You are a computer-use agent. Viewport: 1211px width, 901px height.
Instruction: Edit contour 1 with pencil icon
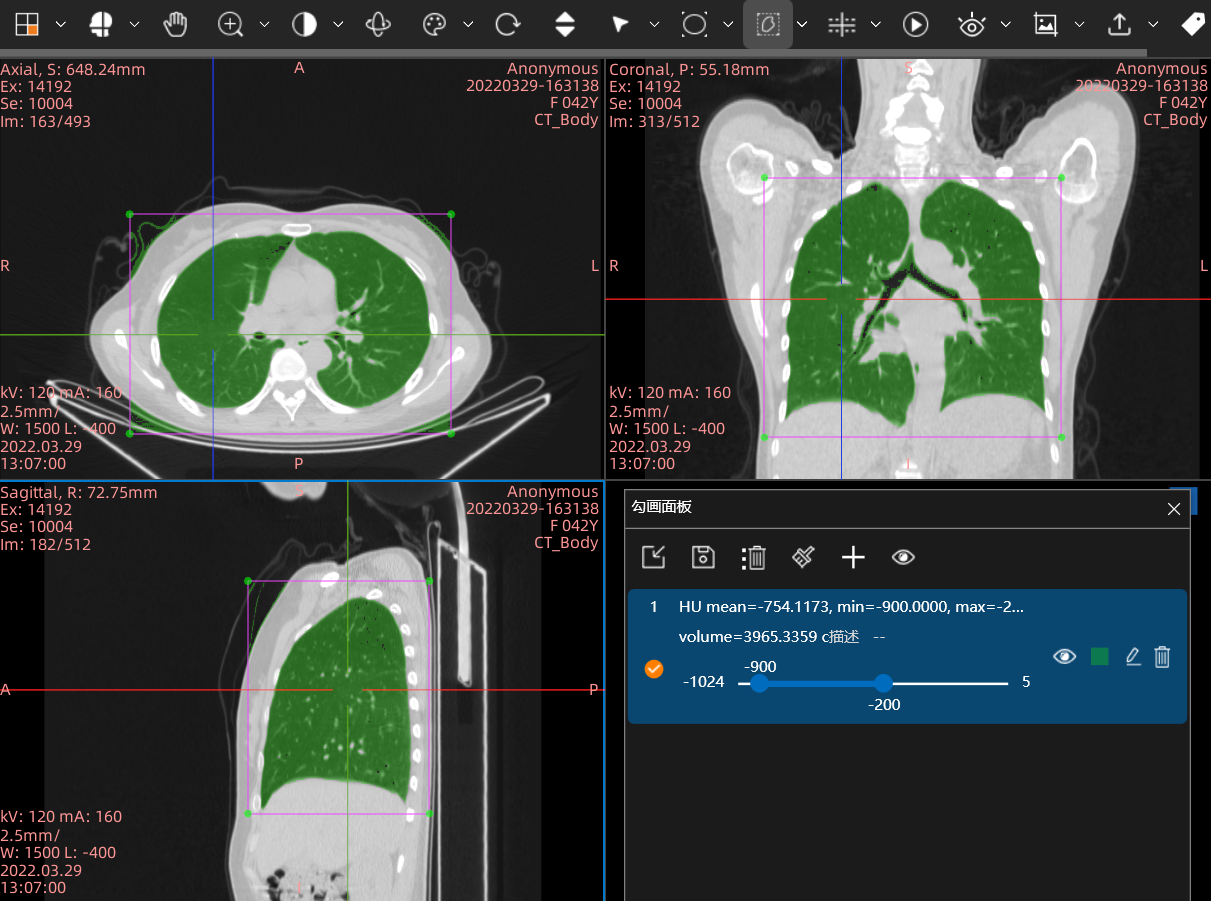[x=1133, y=656]
